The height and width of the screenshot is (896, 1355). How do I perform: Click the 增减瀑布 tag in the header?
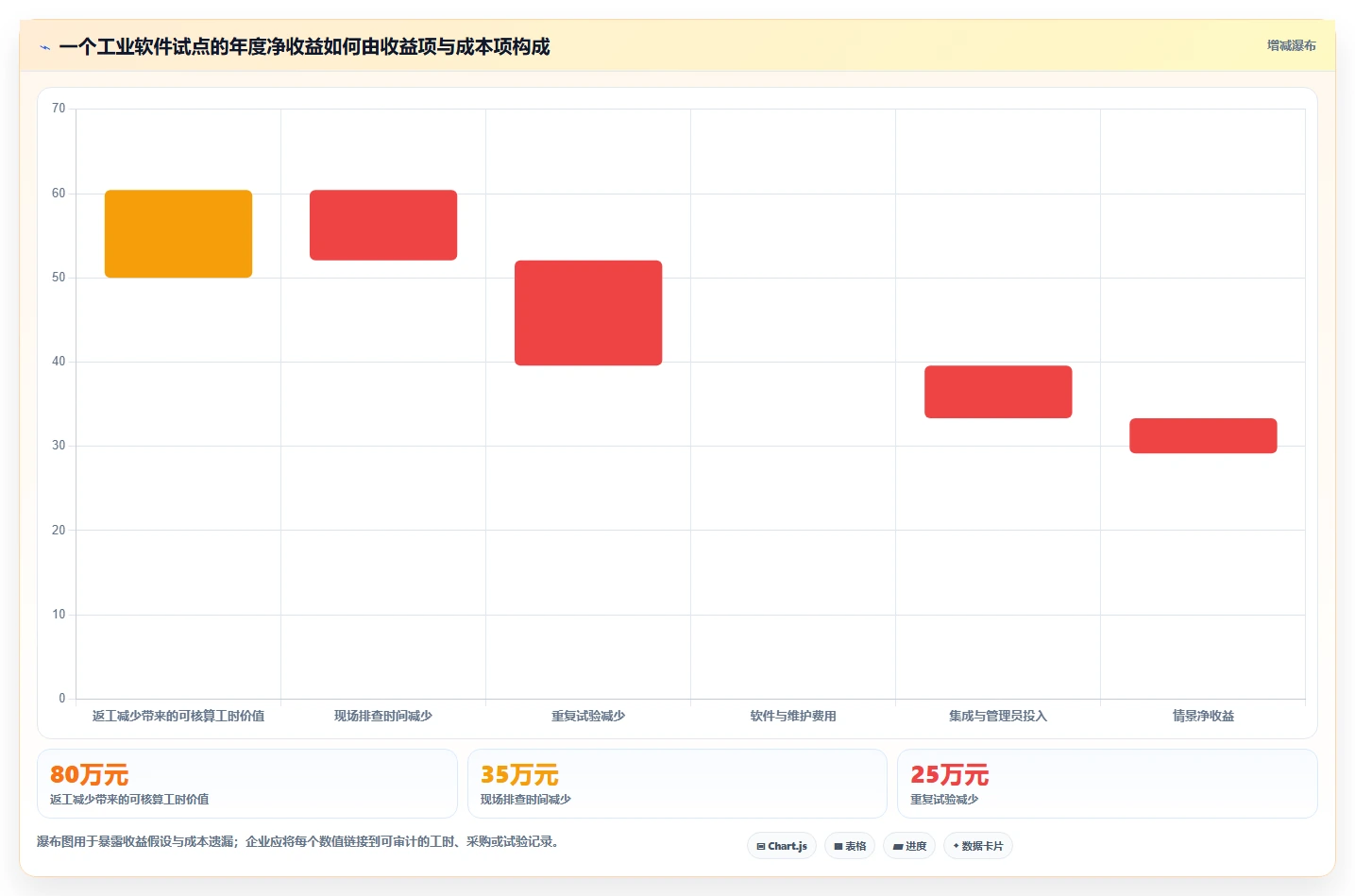[1291, 45]
